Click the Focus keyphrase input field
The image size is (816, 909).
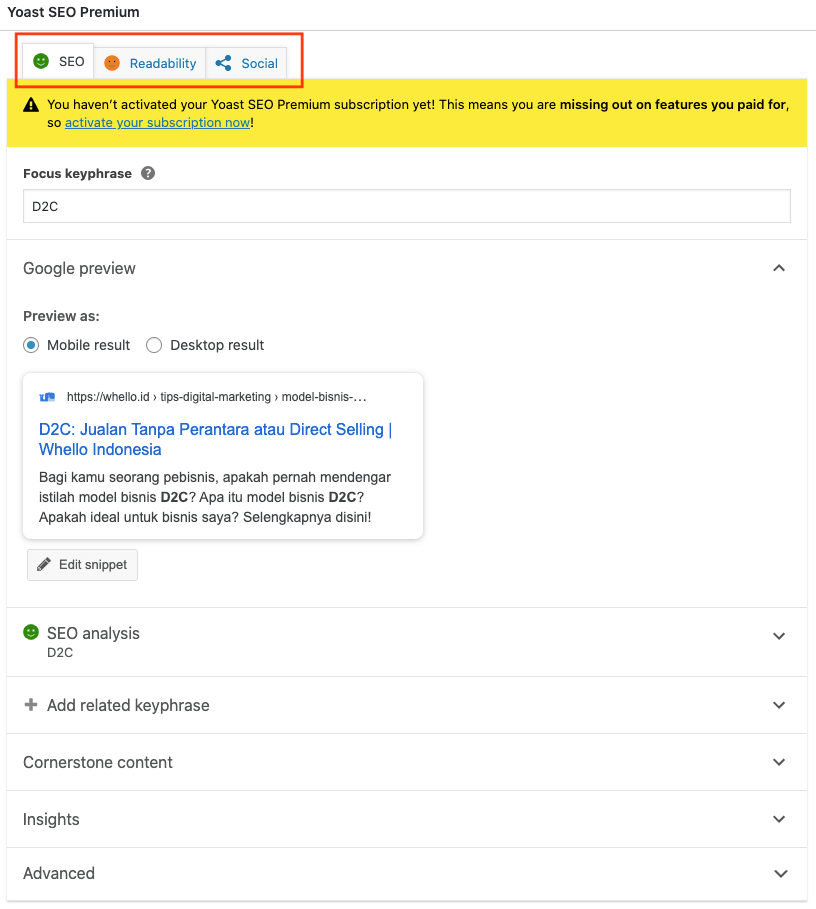point(406,206)
